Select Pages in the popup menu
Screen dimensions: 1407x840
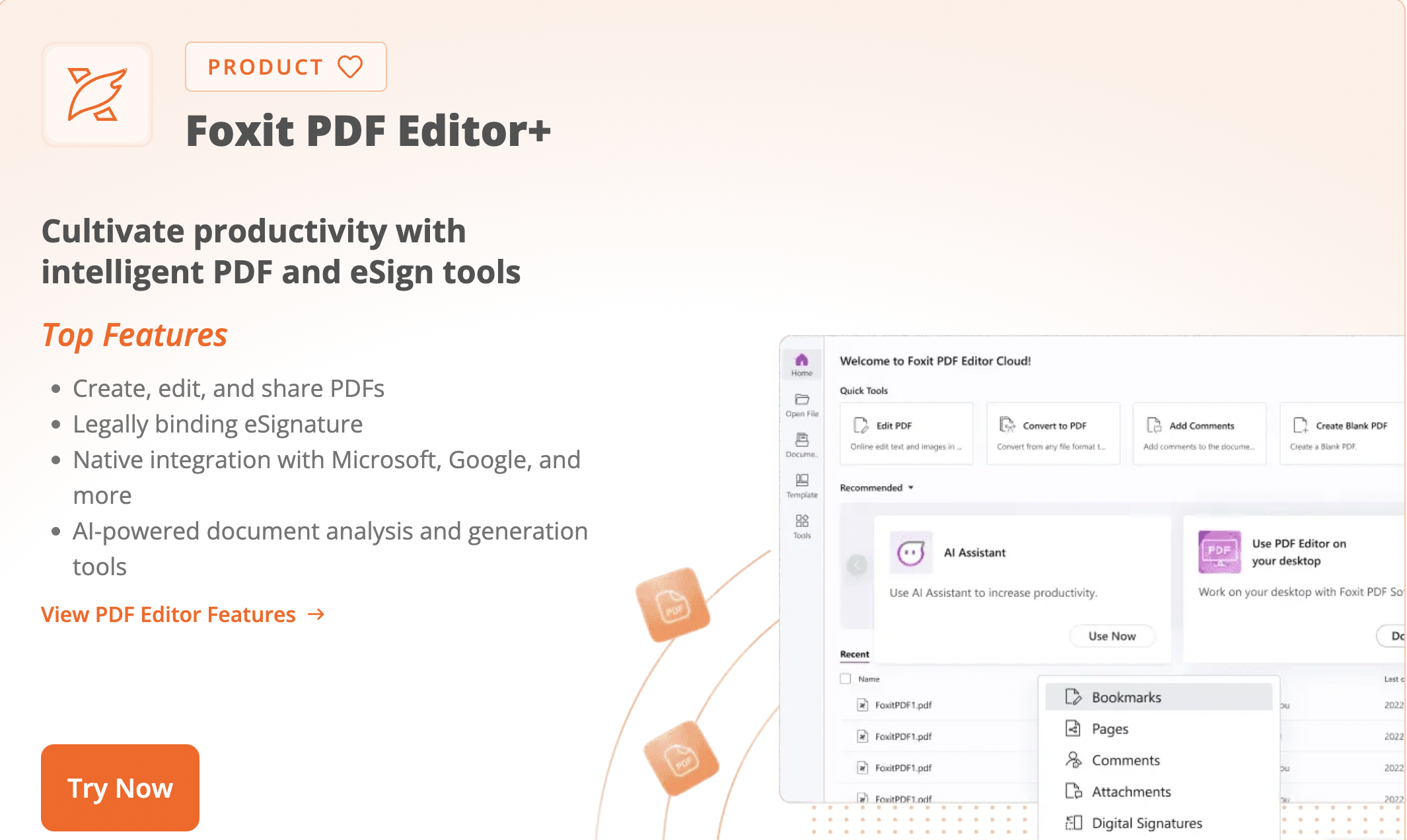[1159, 728]
